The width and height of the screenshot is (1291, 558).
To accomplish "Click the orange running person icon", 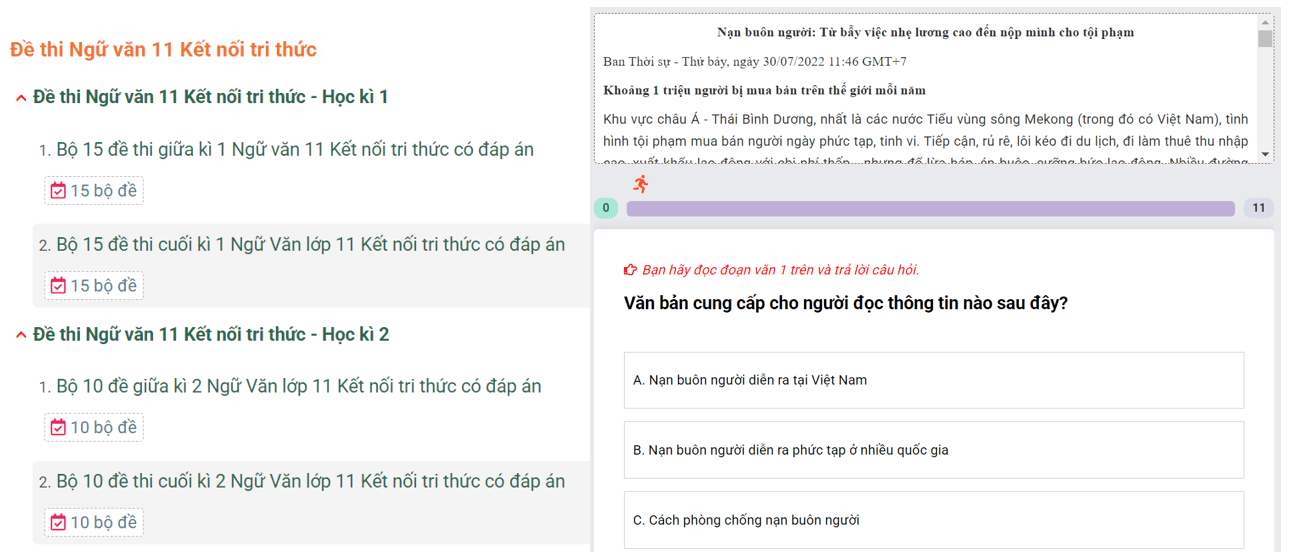I will click(x=641, y=183).
